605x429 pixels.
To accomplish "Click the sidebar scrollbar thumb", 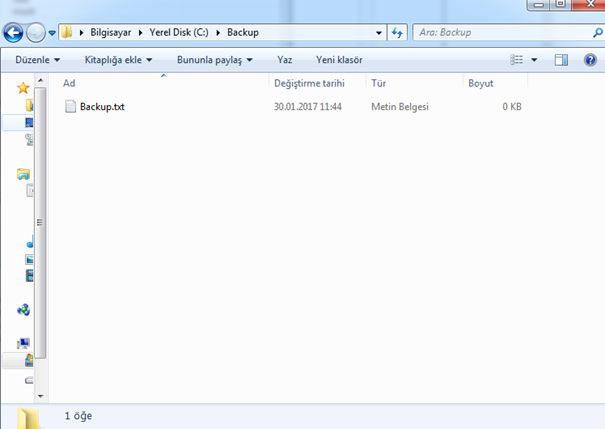I will (40, 223).
